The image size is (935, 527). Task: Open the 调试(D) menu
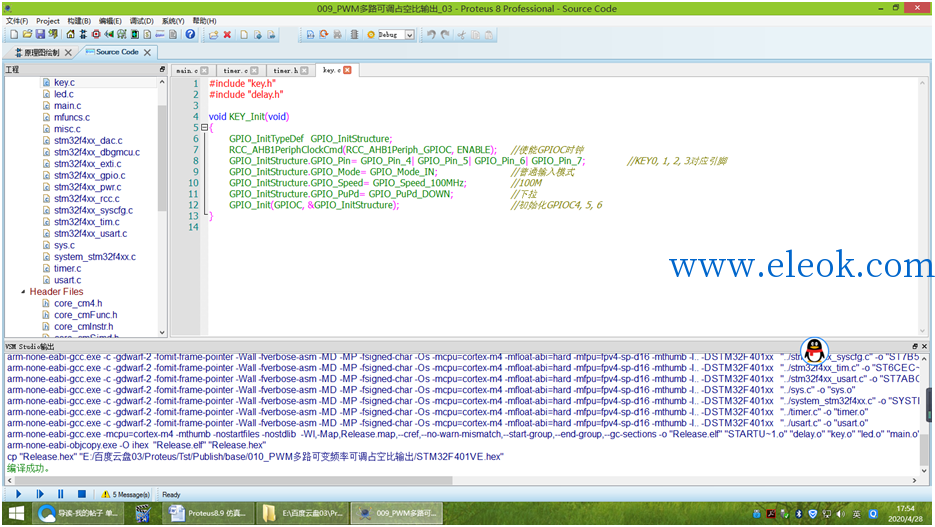point(141,21)
